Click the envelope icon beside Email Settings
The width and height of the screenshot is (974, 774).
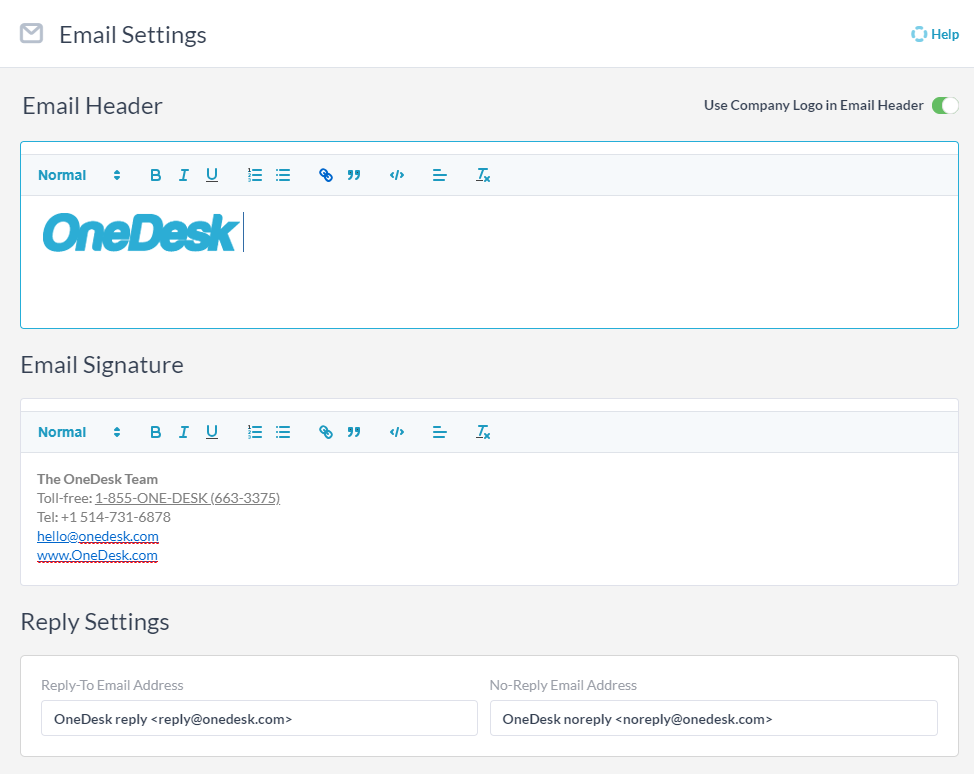coord(32,34)
